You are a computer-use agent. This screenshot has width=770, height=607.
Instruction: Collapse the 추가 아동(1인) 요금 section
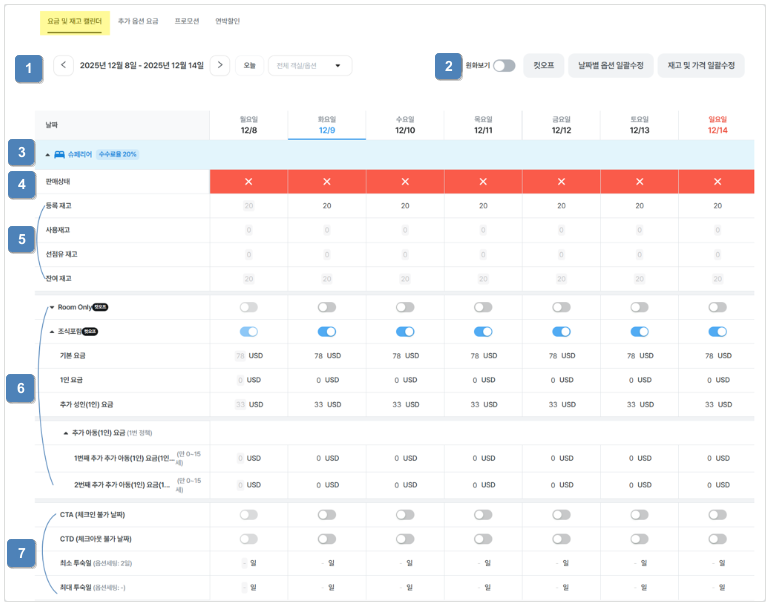click(x=65, y=433)
